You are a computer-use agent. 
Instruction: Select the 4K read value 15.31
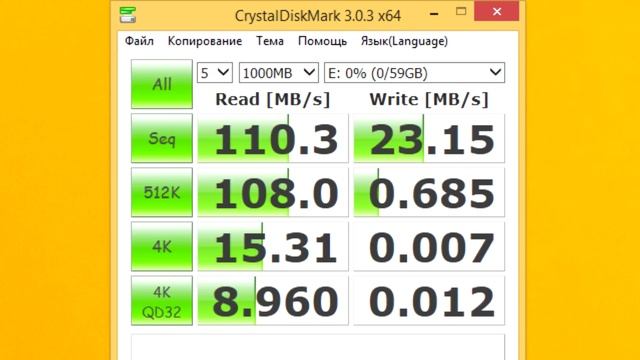(x=273, y=247)
